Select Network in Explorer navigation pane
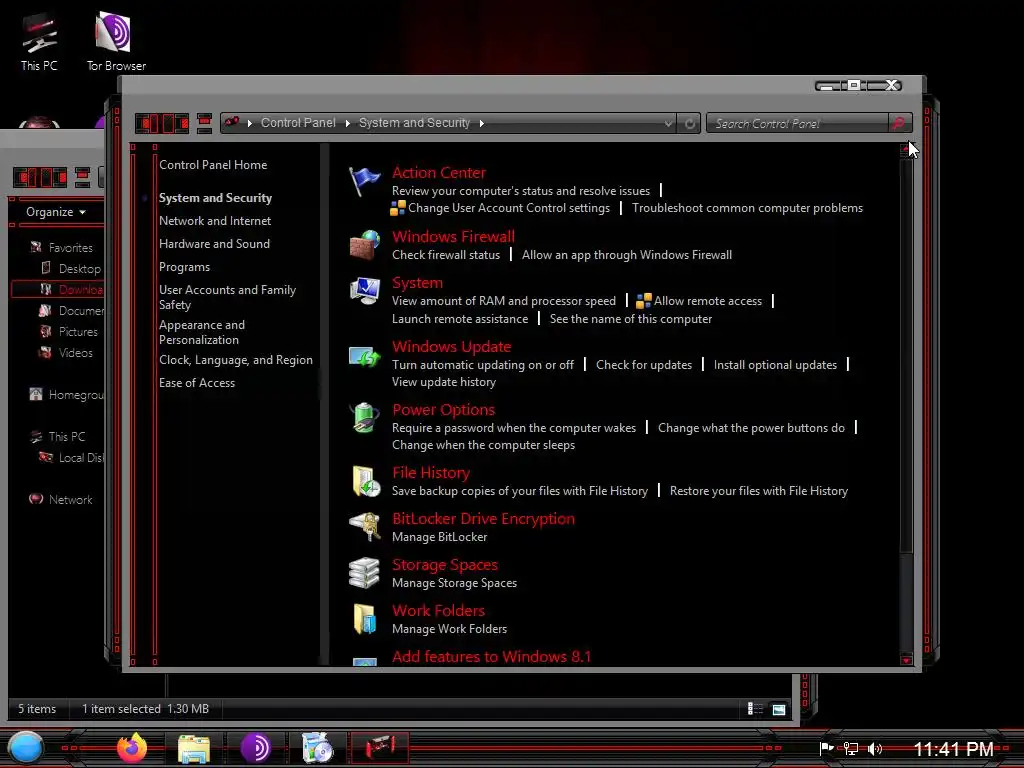The width and height of the screenshot is (1024, 768). pos(70,500)
